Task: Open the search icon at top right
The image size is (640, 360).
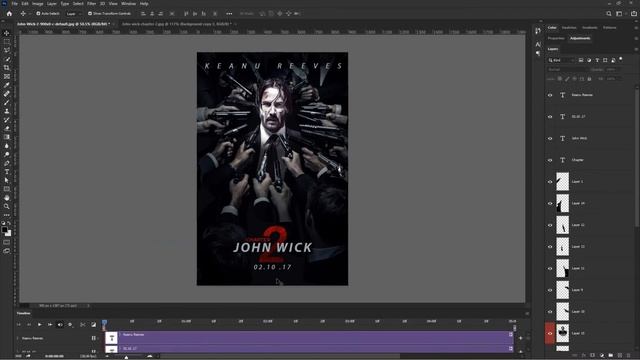Action: click(609, 13)
